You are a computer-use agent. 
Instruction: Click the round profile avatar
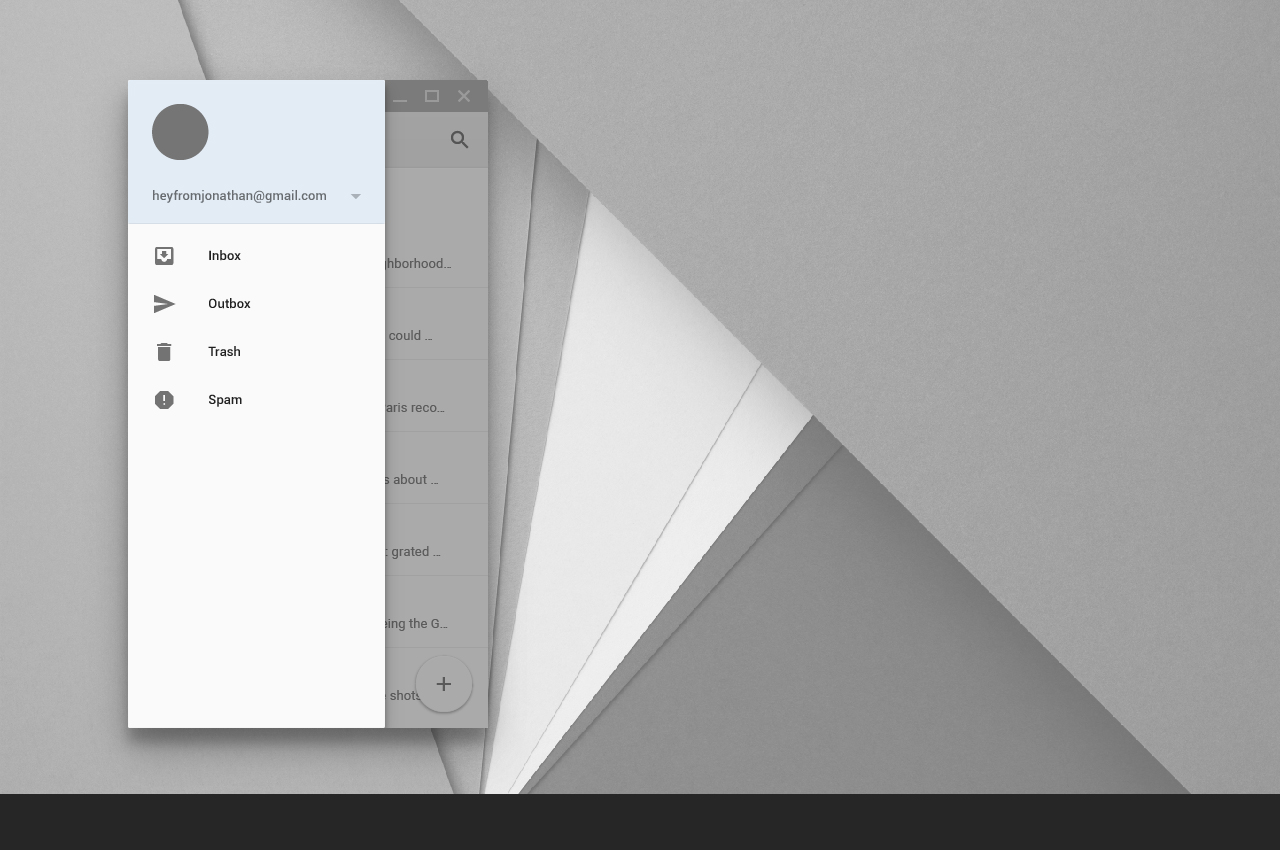(x=180, y=132)
